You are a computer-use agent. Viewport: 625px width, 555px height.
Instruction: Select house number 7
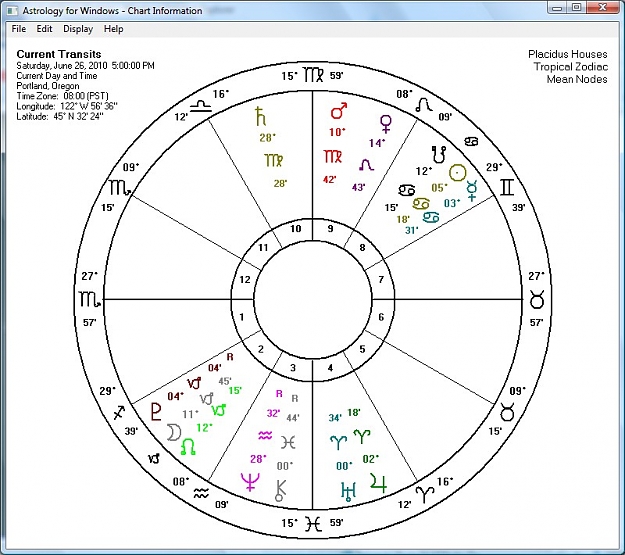pyautogui.click(x=381, y=279)
